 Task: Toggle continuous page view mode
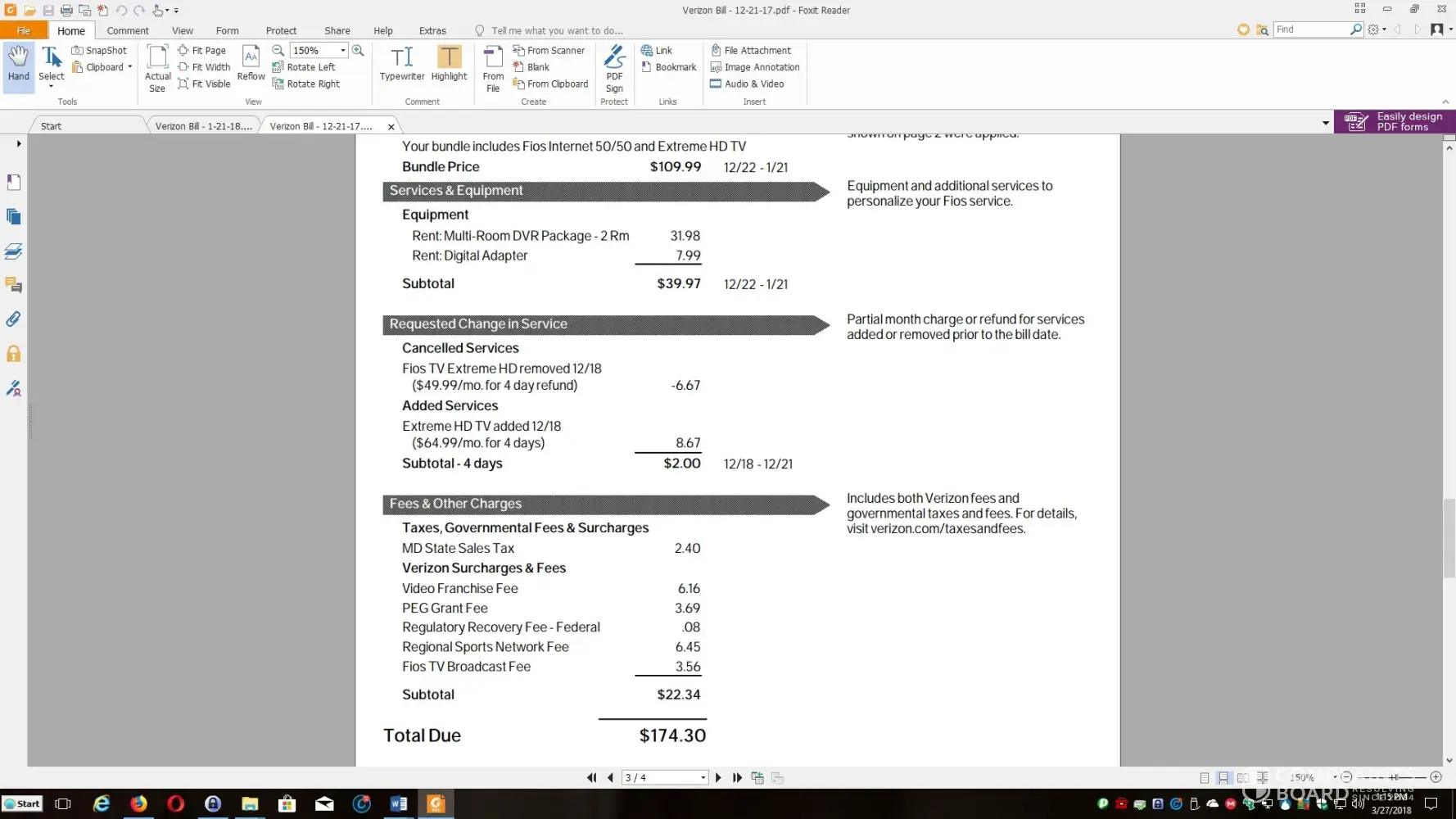coord(1223,777)
